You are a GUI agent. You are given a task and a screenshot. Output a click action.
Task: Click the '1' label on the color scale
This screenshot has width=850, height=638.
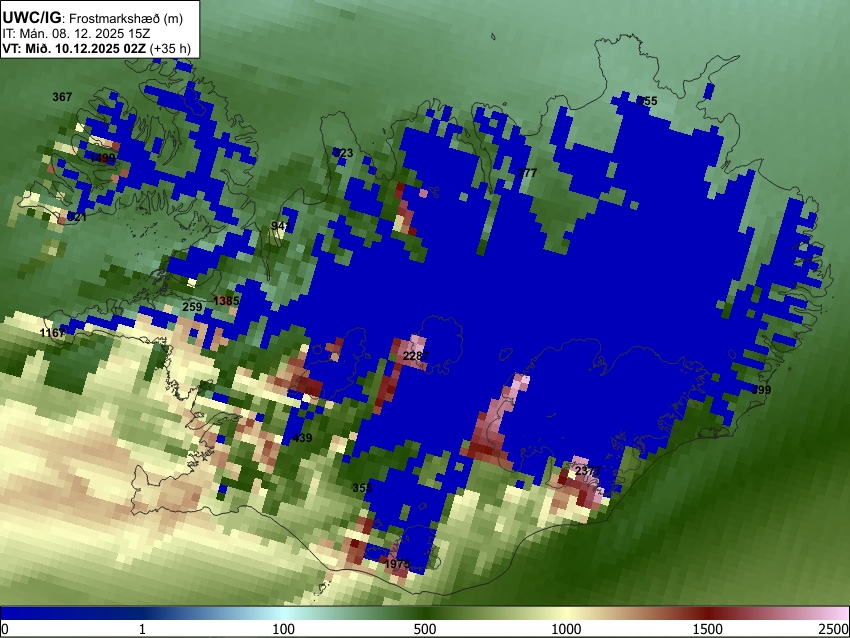[x=142, y=629]
